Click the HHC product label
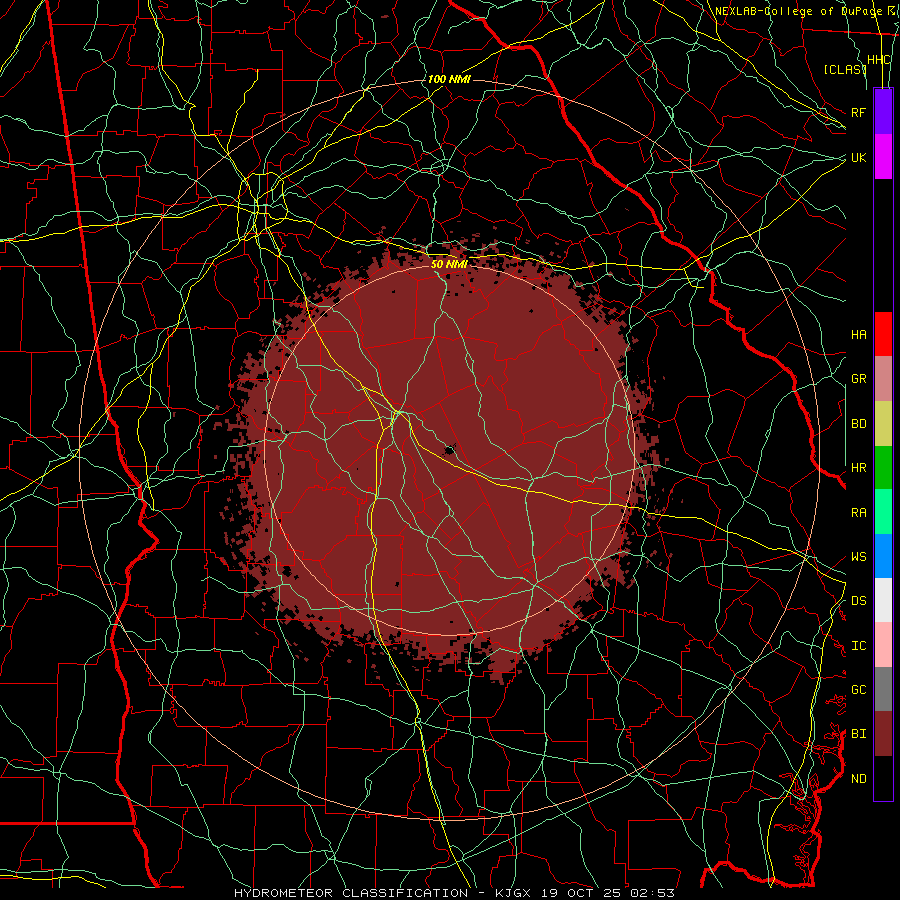900x900 pixels. click(x=879, y=60)
